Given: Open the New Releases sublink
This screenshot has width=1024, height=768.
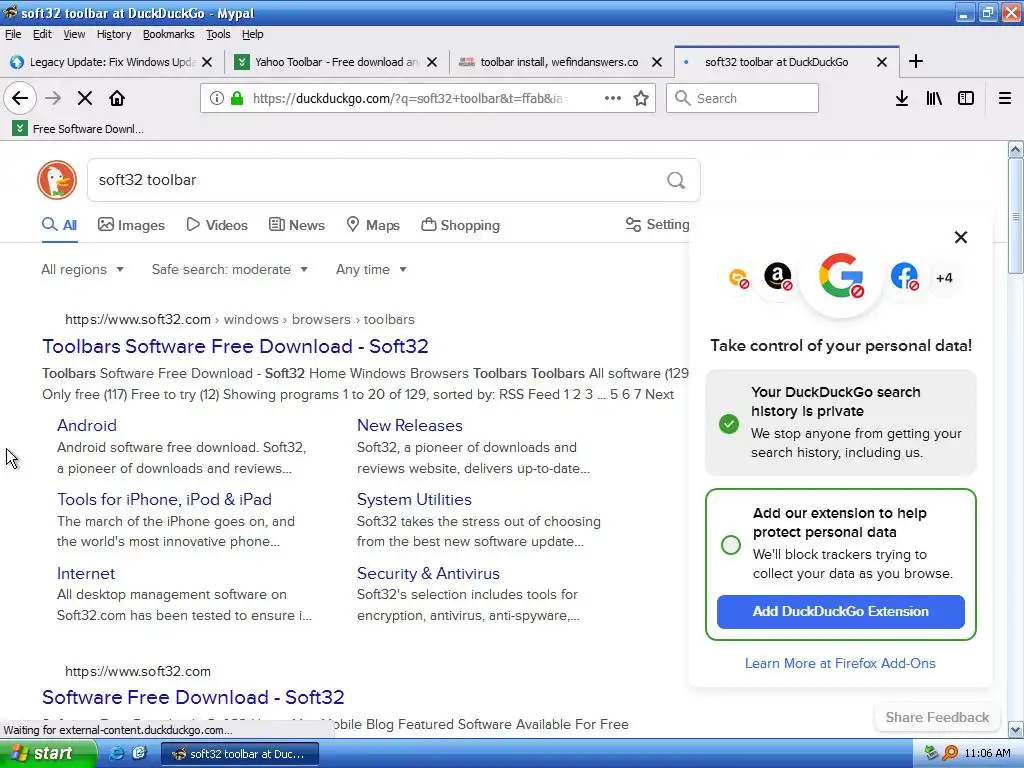Looking at the screenshot, I should (x=409, y=425).
